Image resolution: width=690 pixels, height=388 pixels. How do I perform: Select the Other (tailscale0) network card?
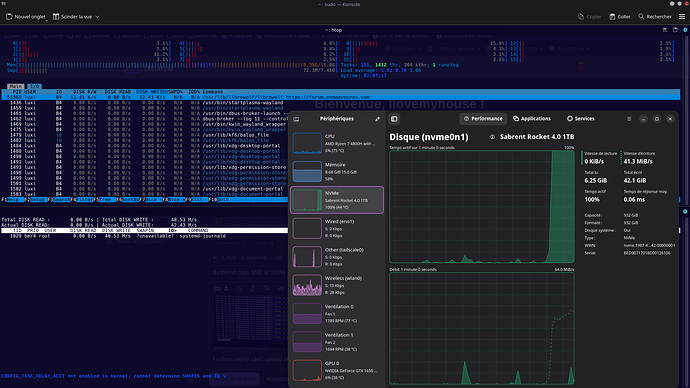click(x=337, y=257)
